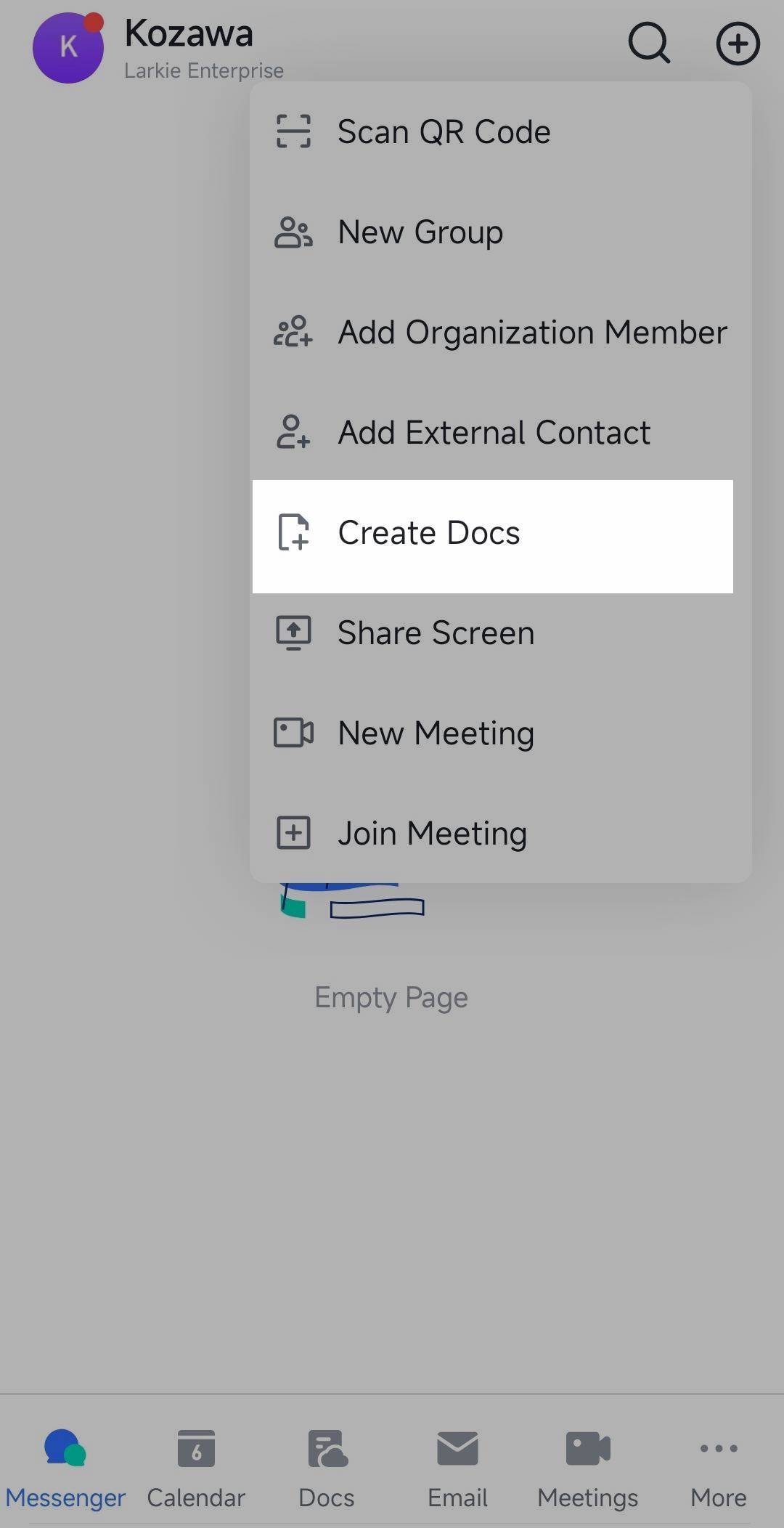Tap the plus circle icon

click(738, 44)
